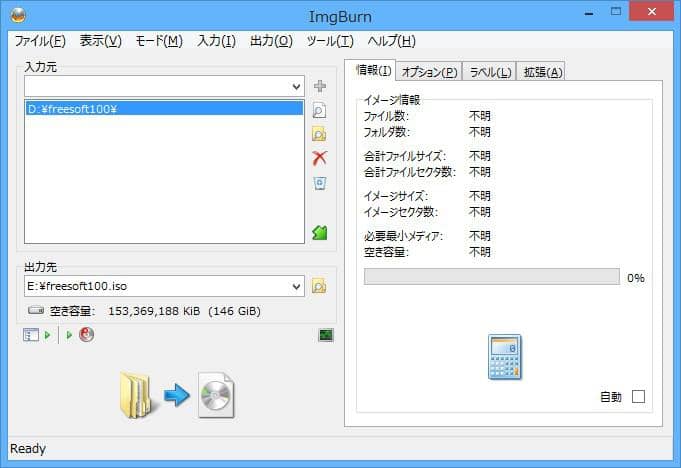681x468 pixels.
Task: Remove selected source with the red X
Action: coord(320,158)
